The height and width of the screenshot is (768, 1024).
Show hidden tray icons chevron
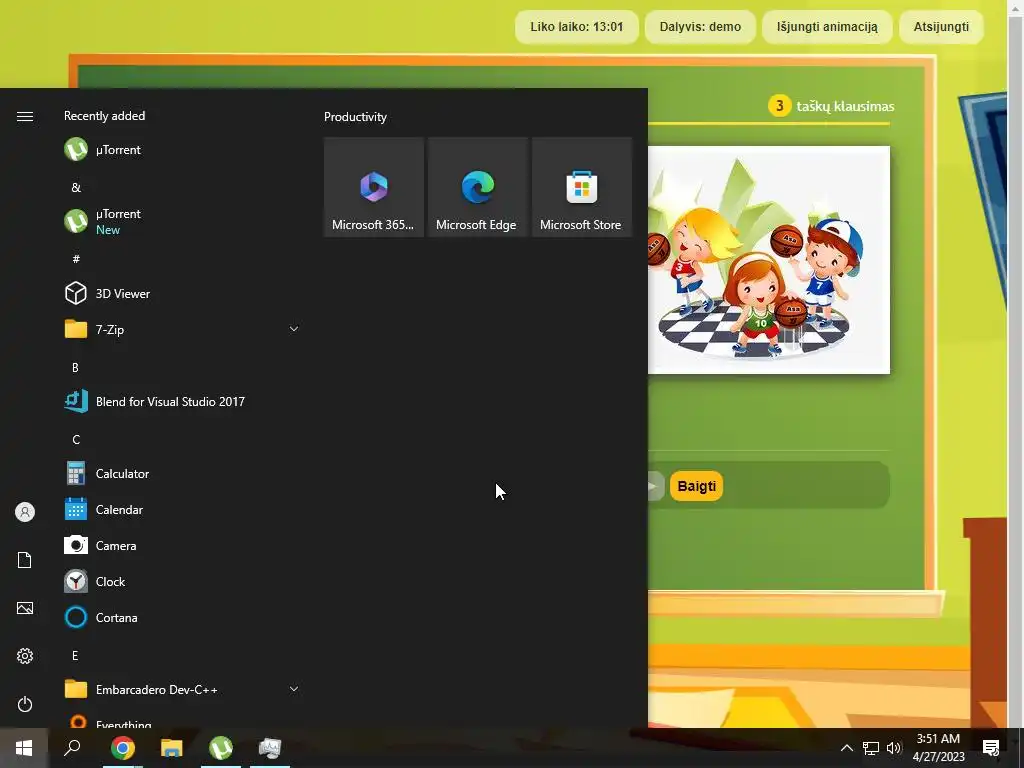pyautogui.click(x=846, y=748)
